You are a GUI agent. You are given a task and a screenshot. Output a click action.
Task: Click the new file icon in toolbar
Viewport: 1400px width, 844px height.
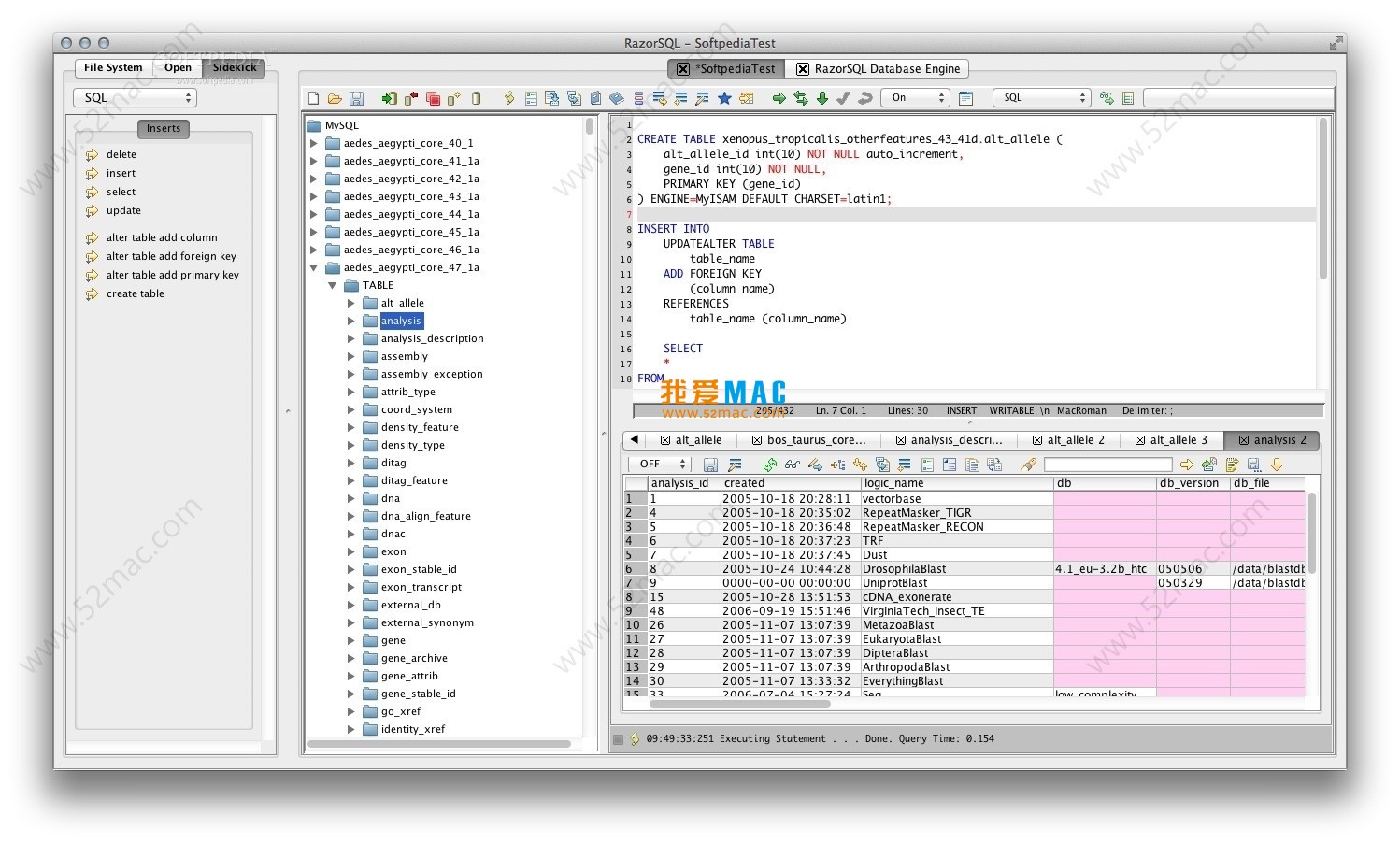(x=313, y=98)
